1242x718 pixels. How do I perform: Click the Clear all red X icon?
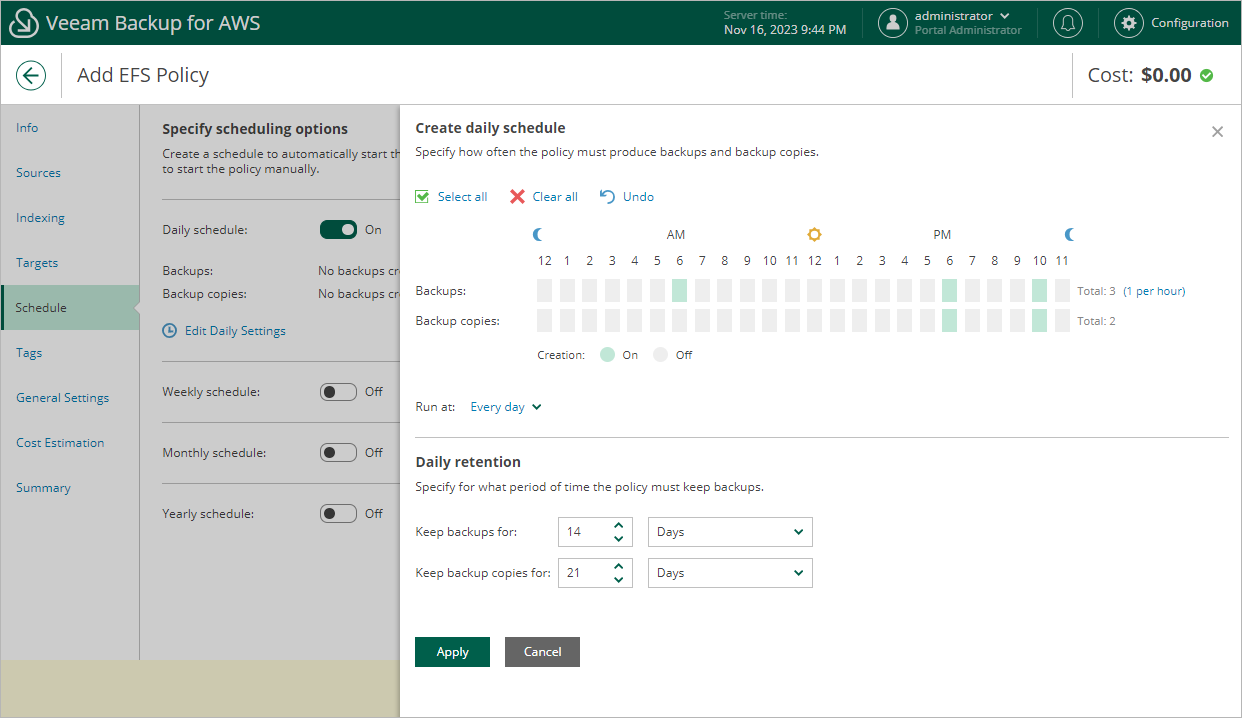click(x=517, y=197)
